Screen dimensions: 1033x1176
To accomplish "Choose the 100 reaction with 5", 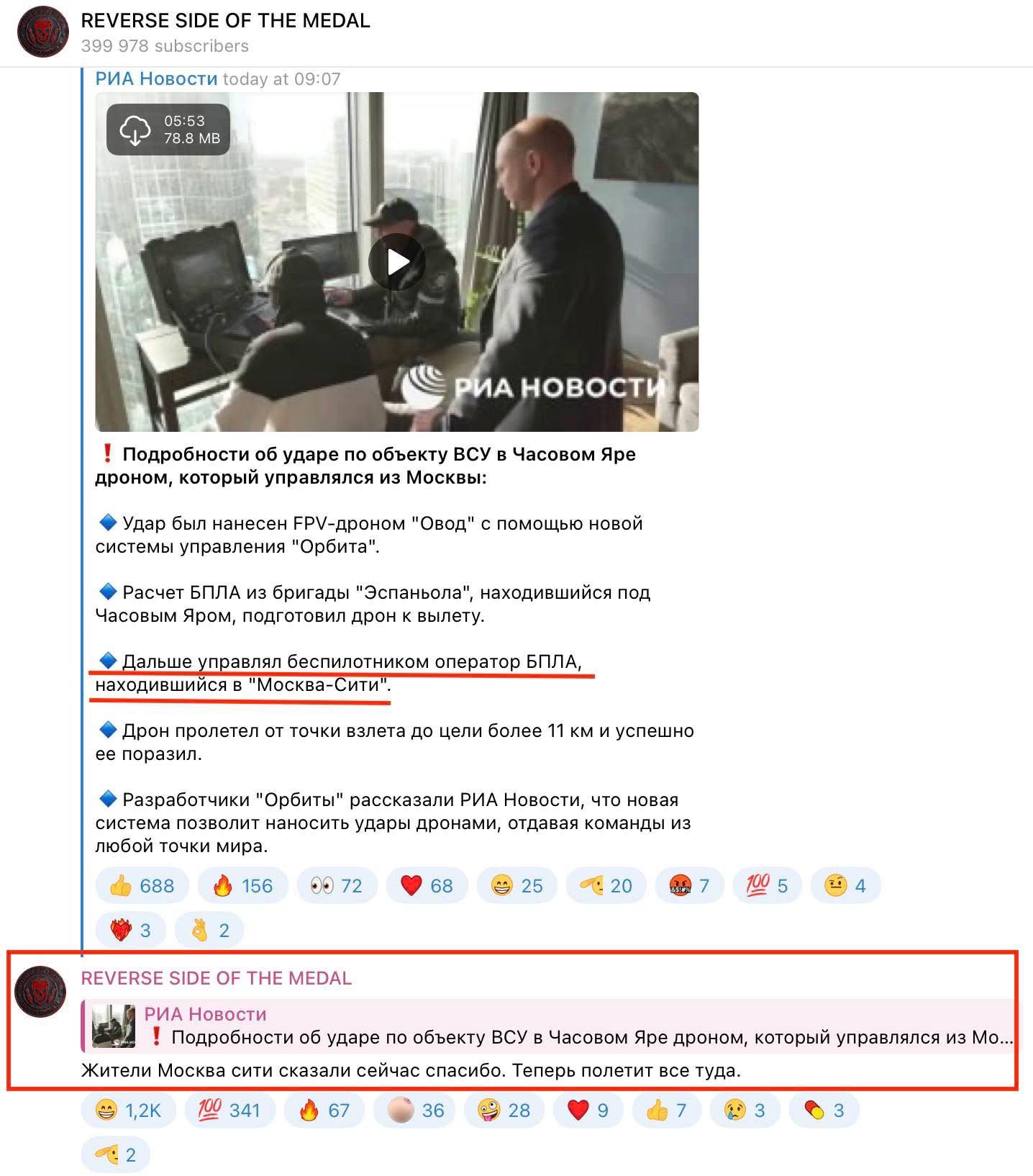I will [x=767, y=885].
